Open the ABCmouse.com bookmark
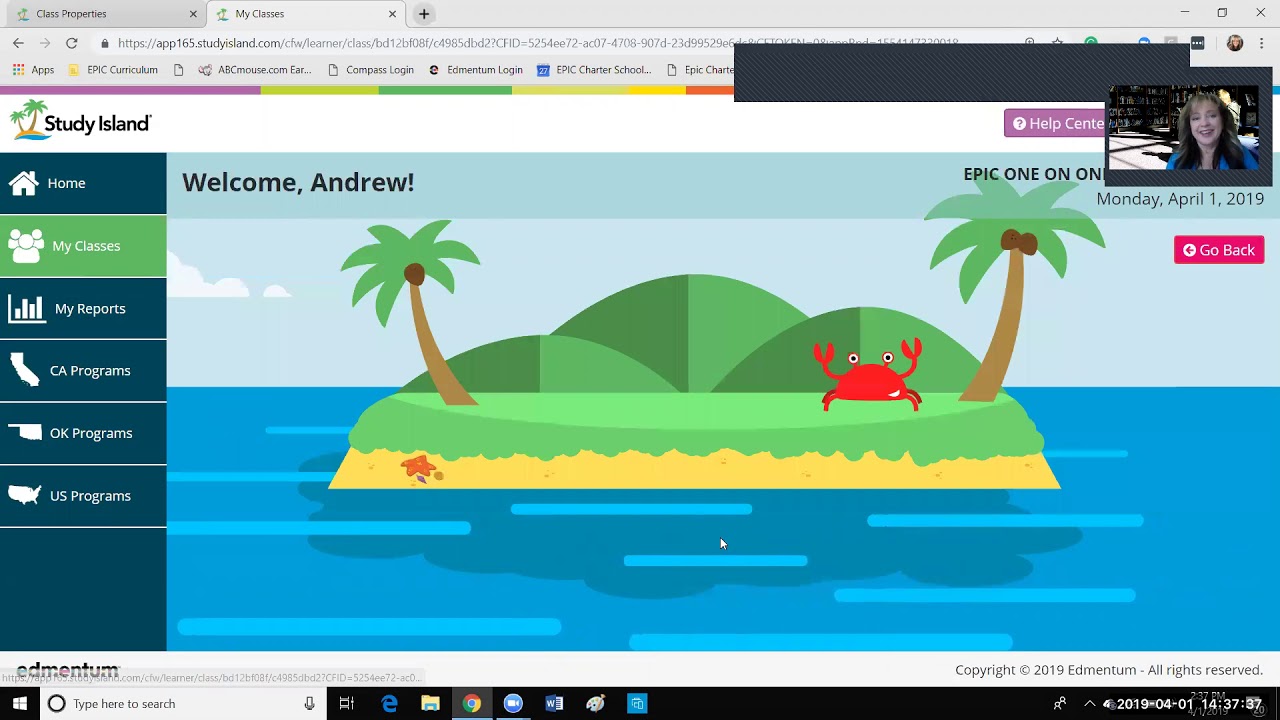Viewport: 1280px width, 720px height. 255,70
